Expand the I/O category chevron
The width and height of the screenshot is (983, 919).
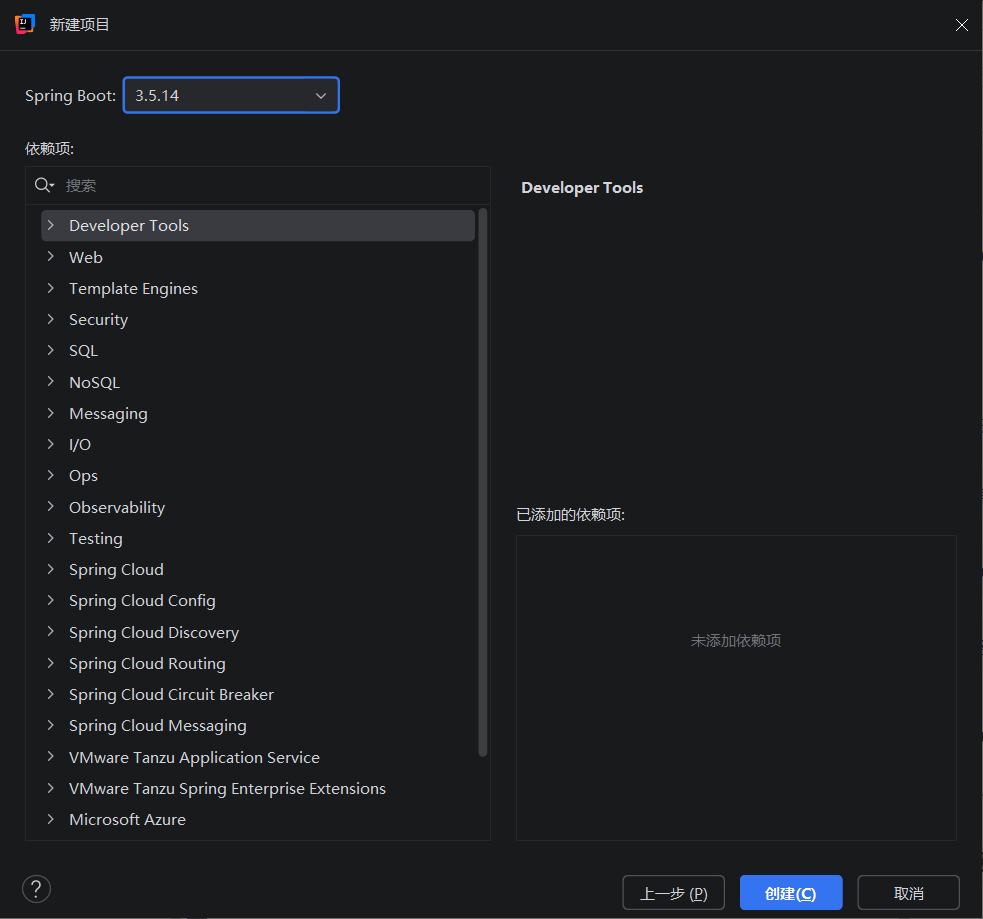[x=51, y=444]
